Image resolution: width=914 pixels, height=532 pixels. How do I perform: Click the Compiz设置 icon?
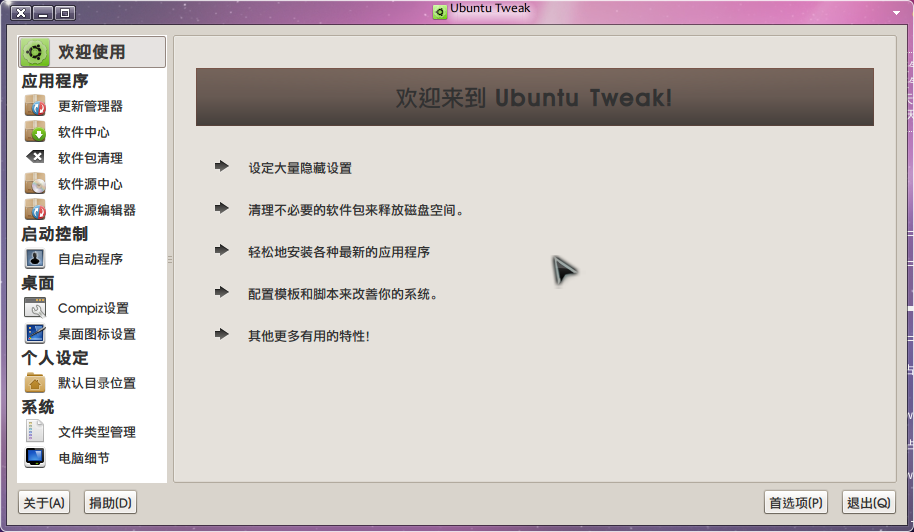35,308
